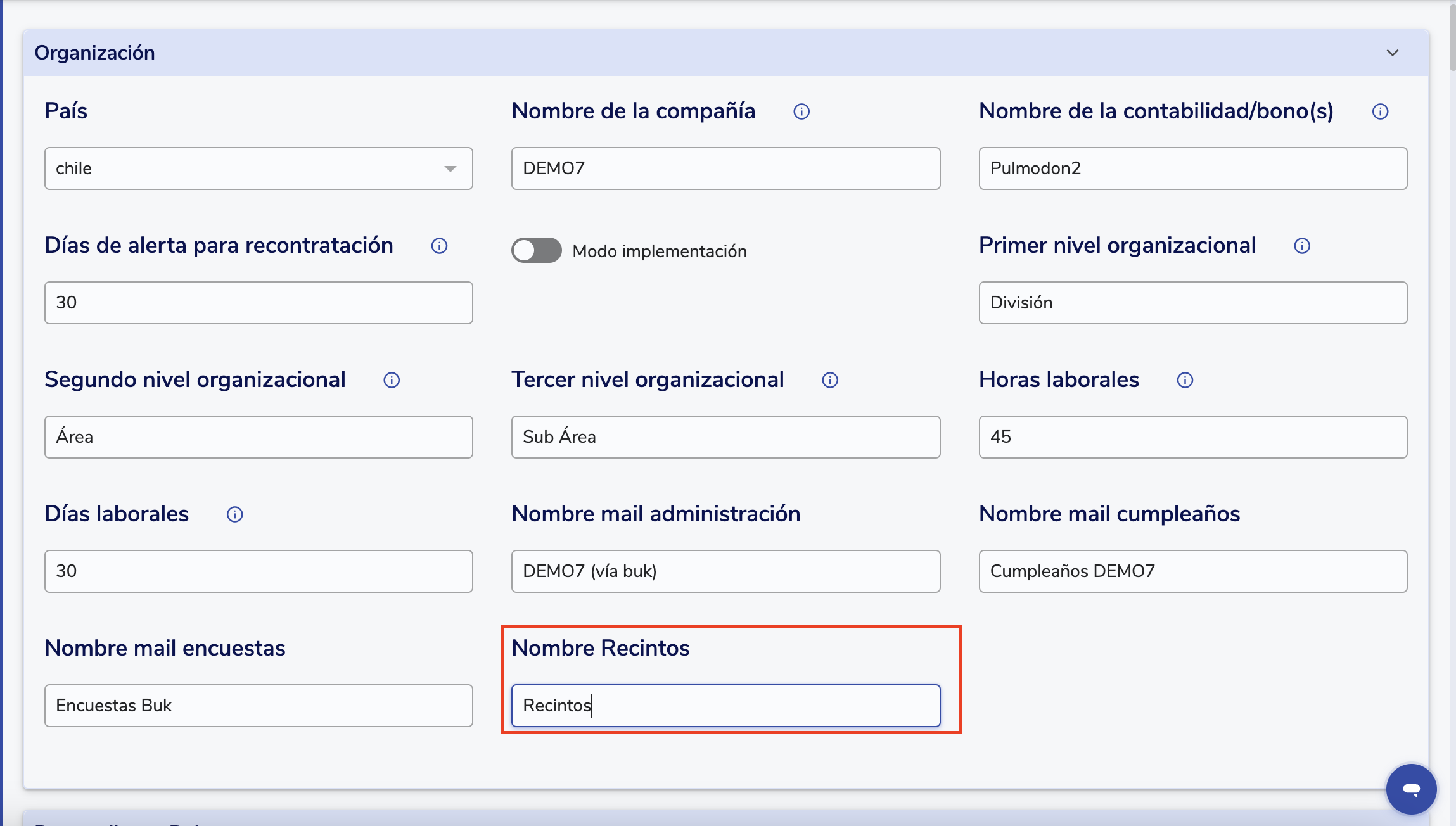Viewport: 1456px width, 826px height.
Task: Show info for Primer nivel organizacional
Action: point(1302,246)
